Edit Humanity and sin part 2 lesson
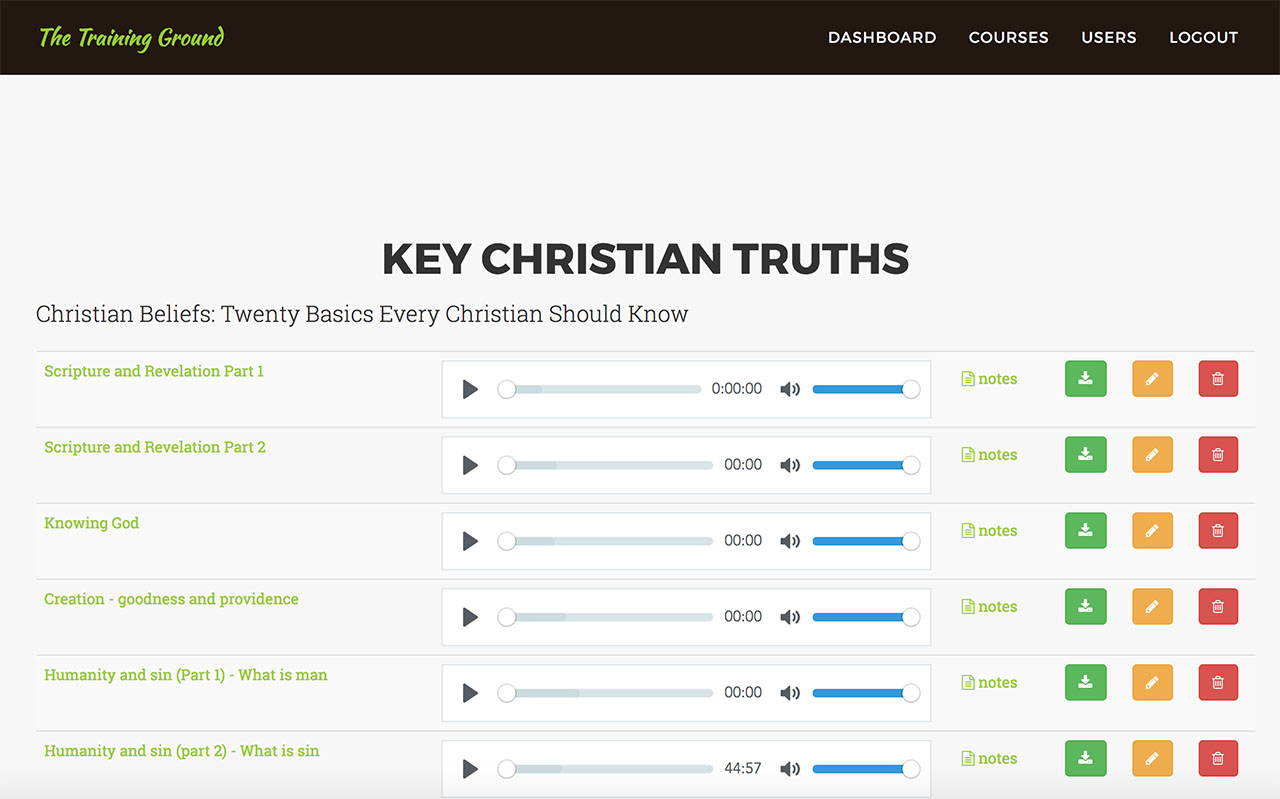 pos(1152,759)
